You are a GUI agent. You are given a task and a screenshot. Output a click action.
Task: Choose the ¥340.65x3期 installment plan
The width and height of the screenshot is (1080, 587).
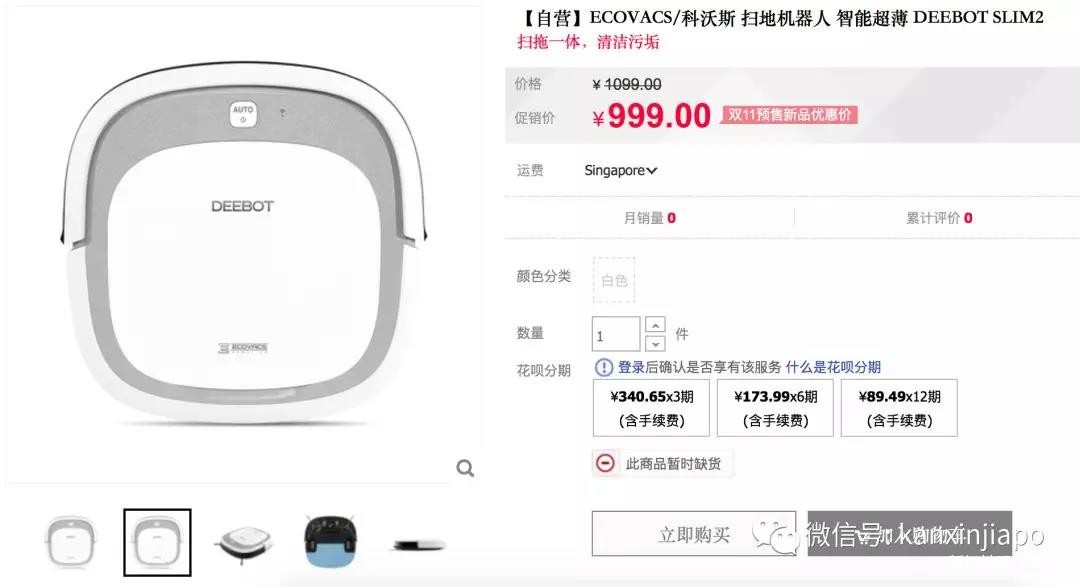651,408
